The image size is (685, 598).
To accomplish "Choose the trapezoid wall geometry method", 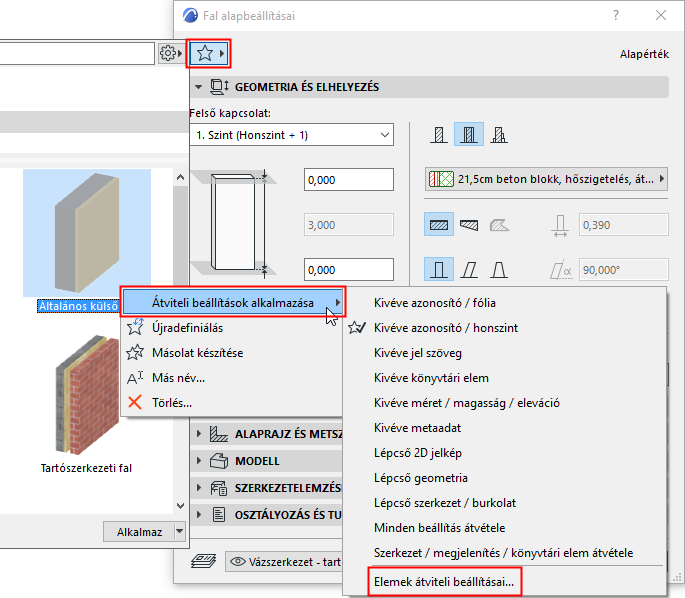I will 469,225.
